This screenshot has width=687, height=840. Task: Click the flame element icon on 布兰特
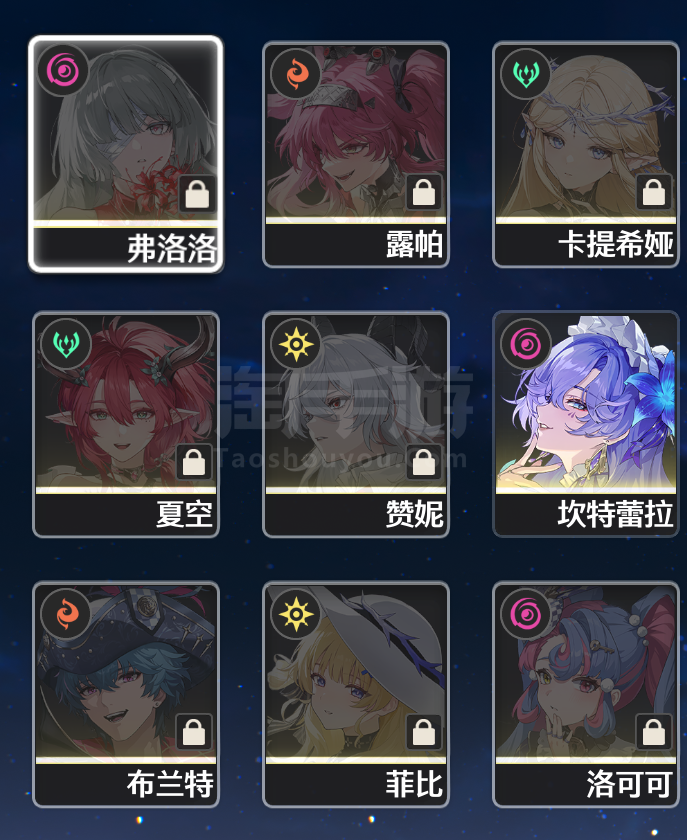tap(66, 614)
